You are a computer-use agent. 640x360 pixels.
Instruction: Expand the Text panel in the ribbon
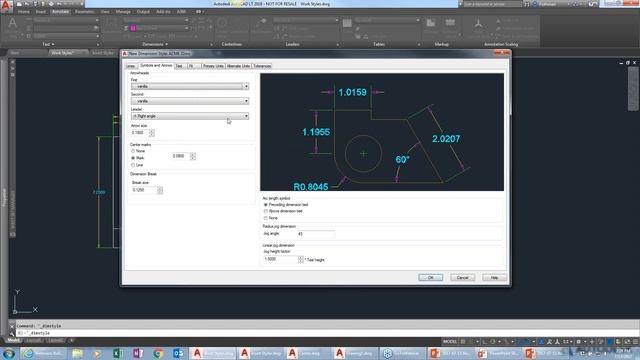click(x=48, y=44)
